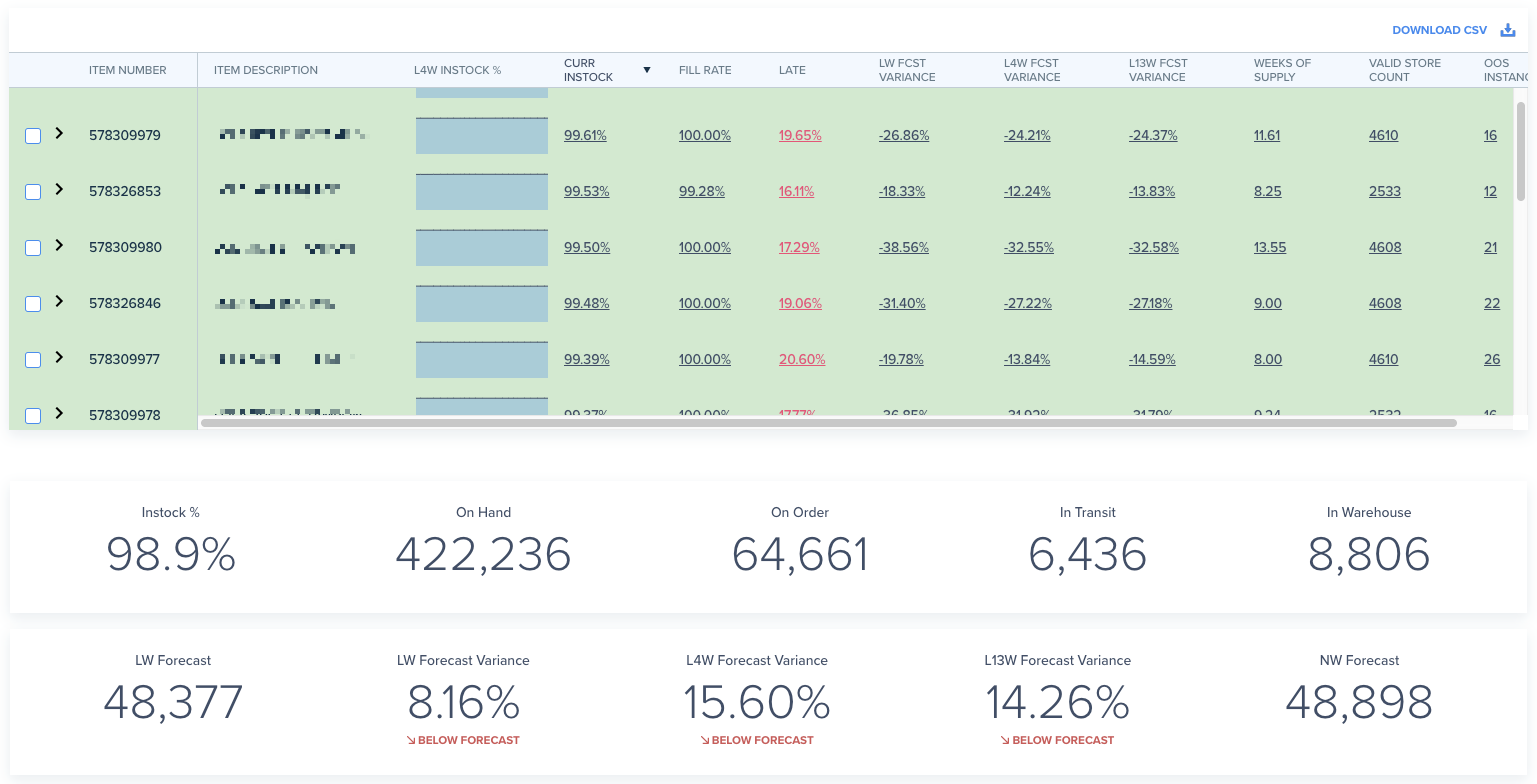Sort by LW FCST VARIANCE column header

pyautogui.click(x=907, y=70)
